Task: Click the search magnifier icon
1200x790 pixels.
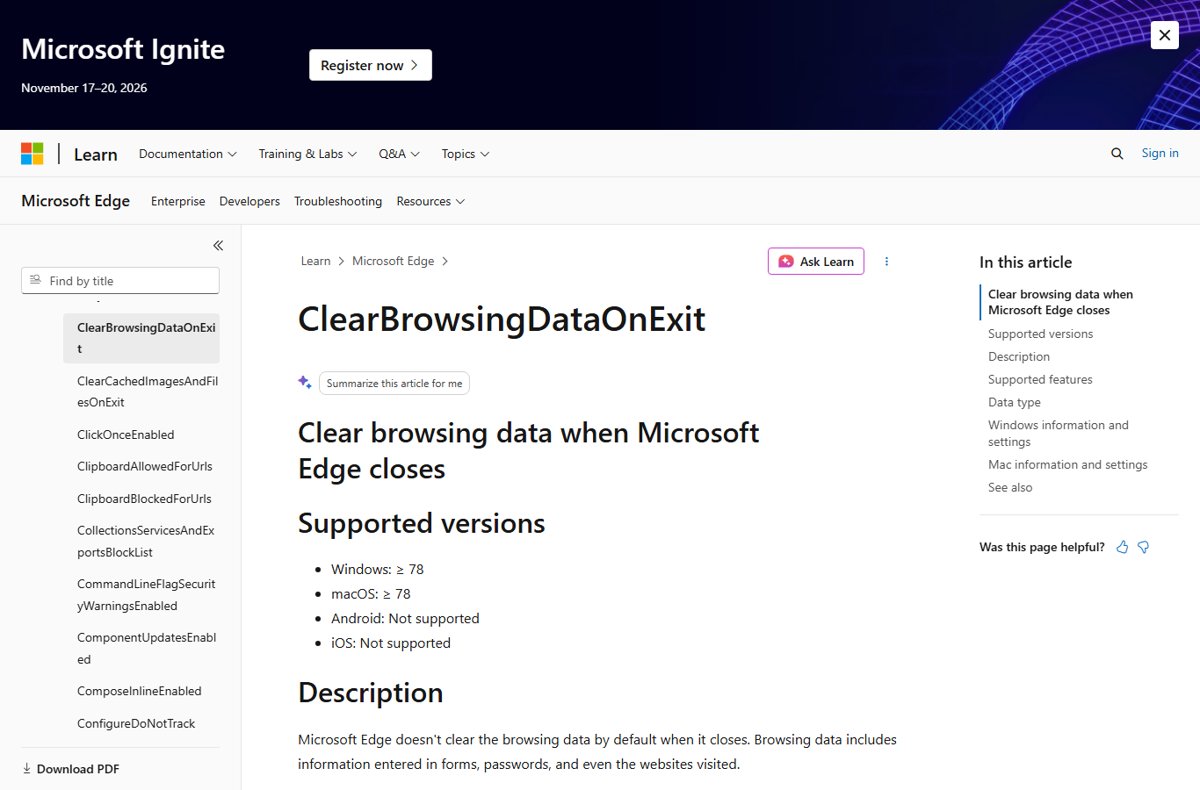Action: 1117,154
